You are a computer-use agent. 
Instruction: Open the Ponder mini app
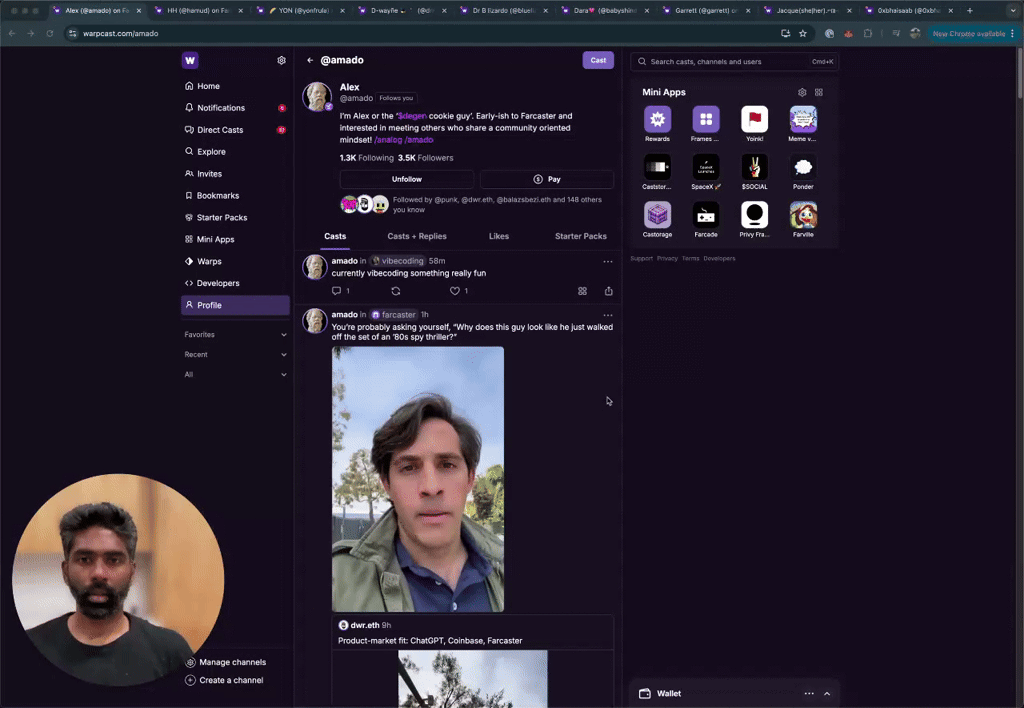click(x=803, y=167)
